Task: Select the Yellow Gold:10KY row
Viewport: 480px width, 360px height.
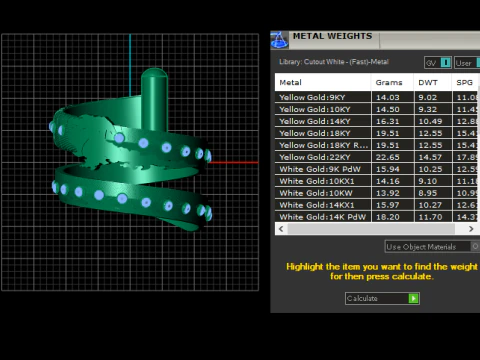Action: [x=377, y=109]
